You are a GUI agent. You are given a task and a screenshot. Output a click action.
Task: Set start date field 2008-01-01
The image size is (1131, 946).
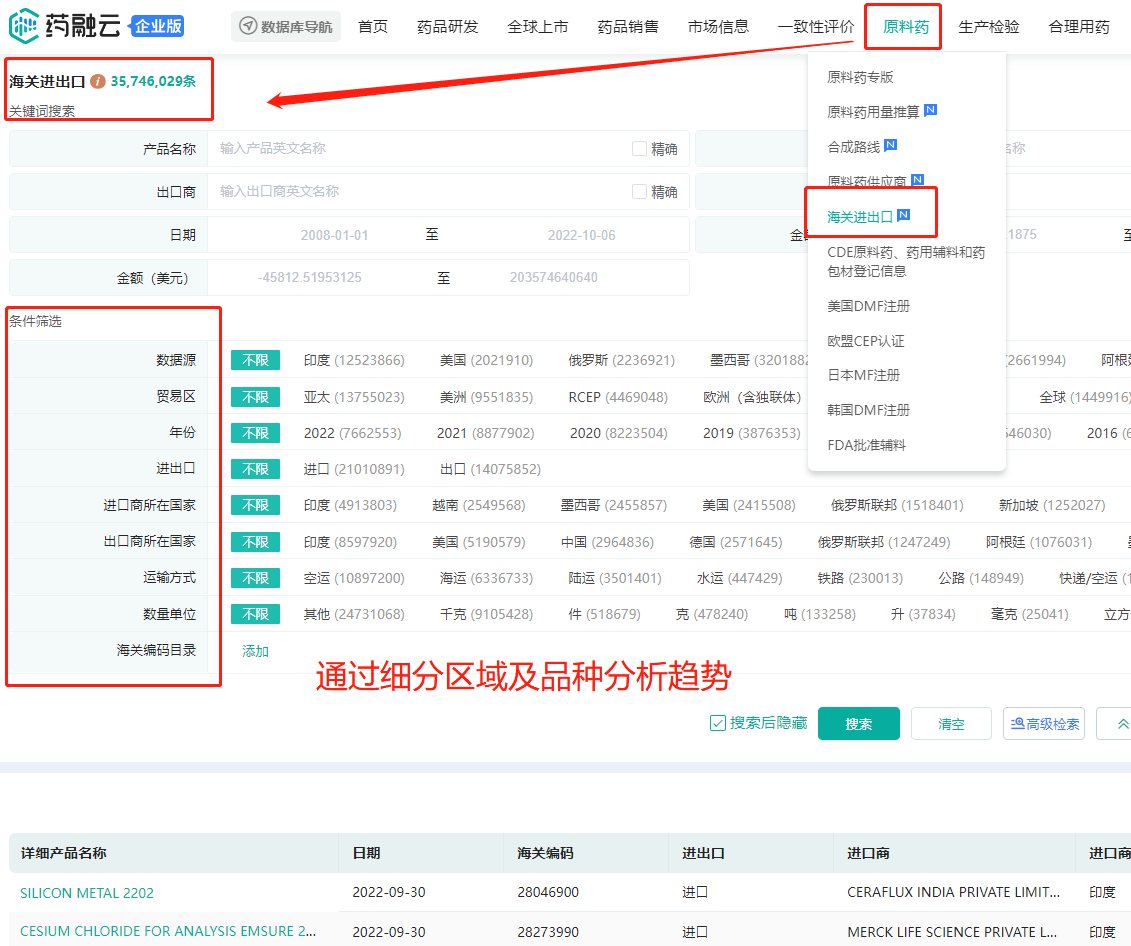coord(335,235)
